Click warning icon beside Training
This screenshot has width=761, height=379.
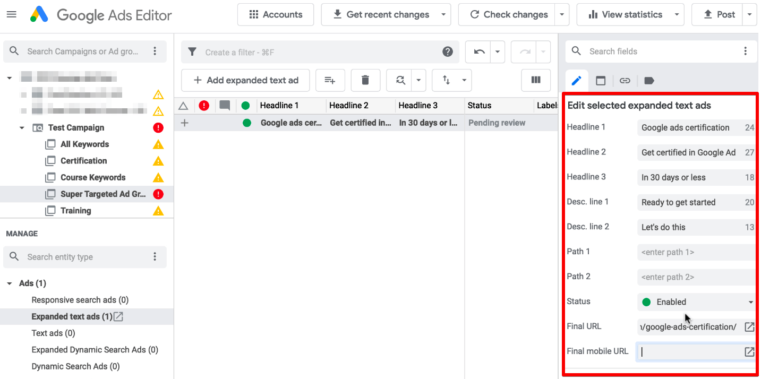click(158, 211)
